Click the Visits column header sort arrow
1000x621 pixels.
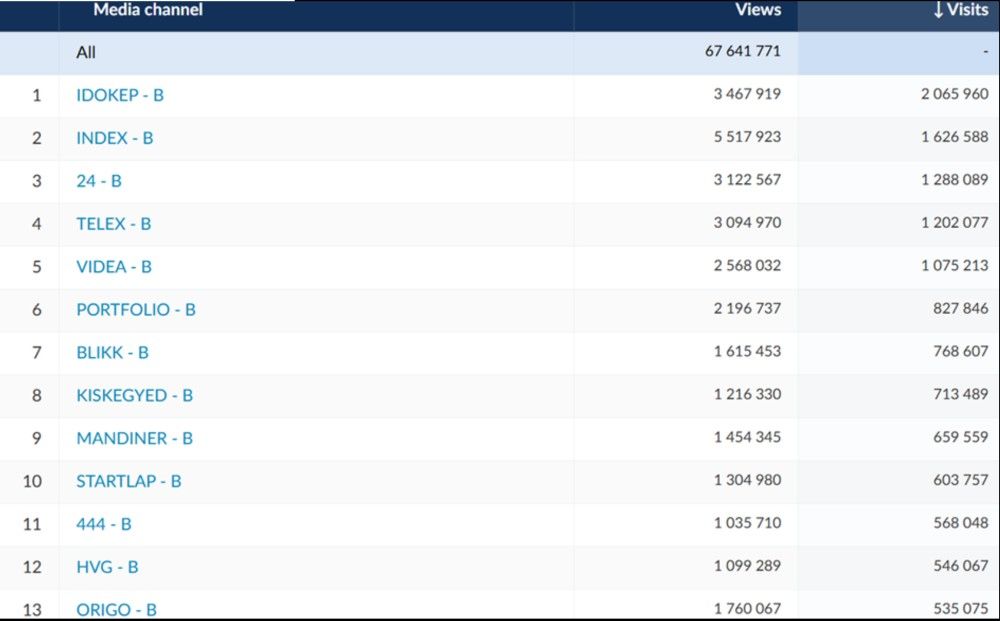[x=938, y=10]
